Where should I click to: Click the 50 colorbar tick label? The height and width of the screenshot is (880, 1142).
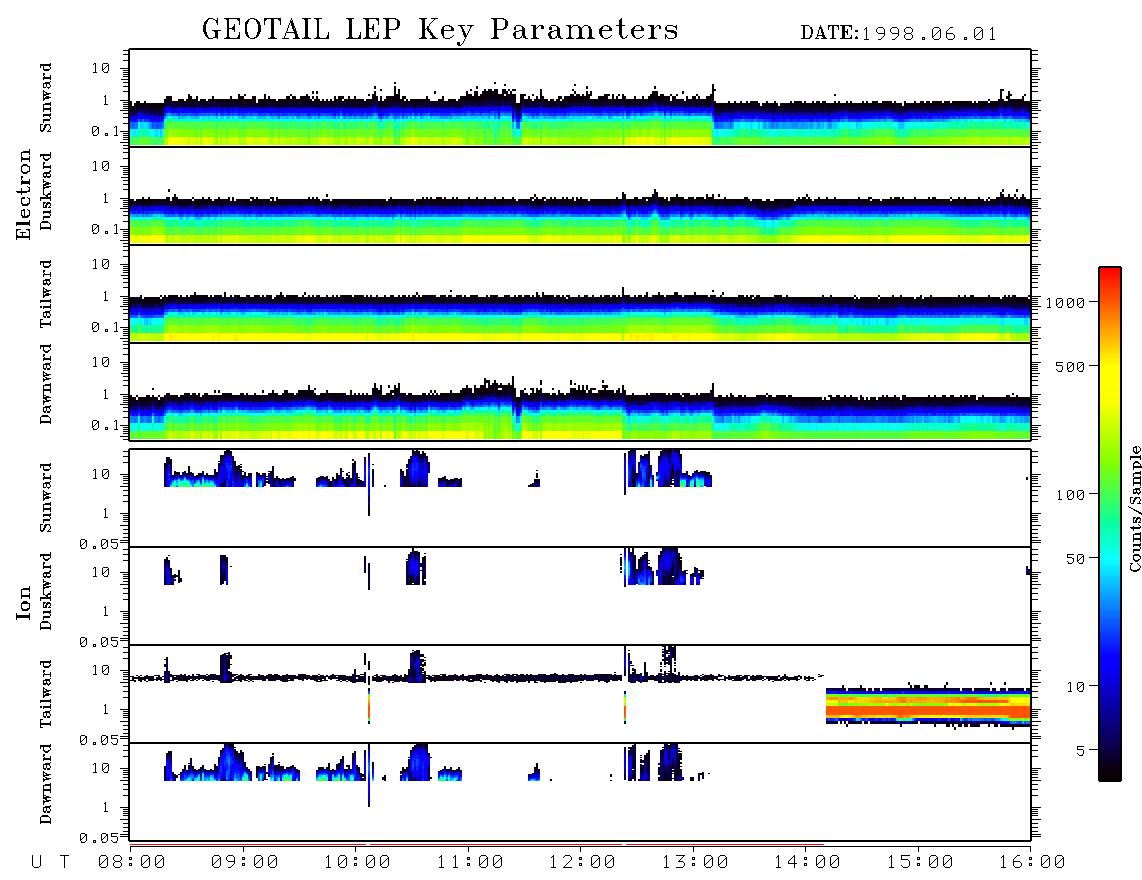coord(1076,559)
